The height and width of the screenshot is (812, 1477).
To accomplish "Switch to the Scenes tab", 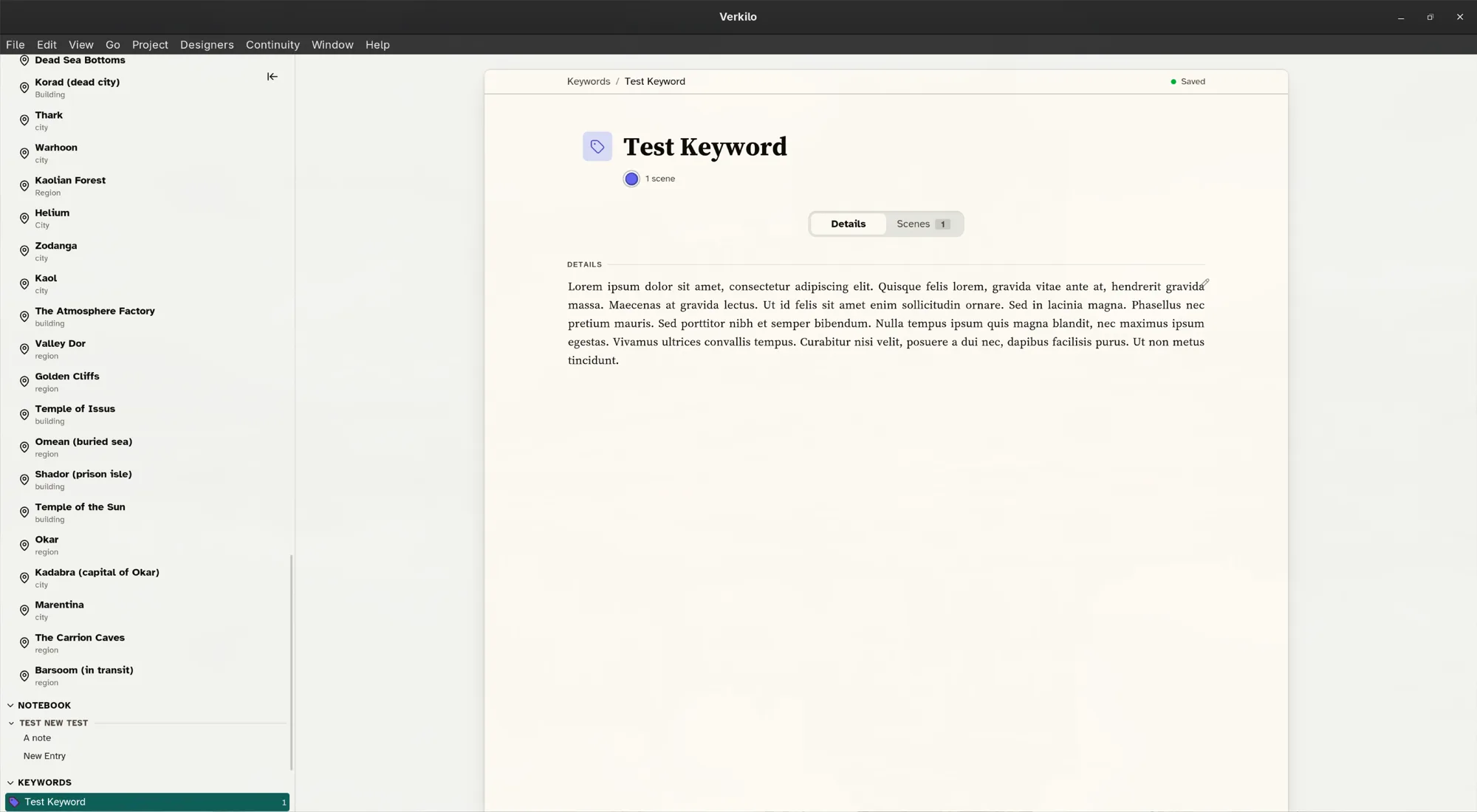I will pyautogui.click(x=923, y=224).
